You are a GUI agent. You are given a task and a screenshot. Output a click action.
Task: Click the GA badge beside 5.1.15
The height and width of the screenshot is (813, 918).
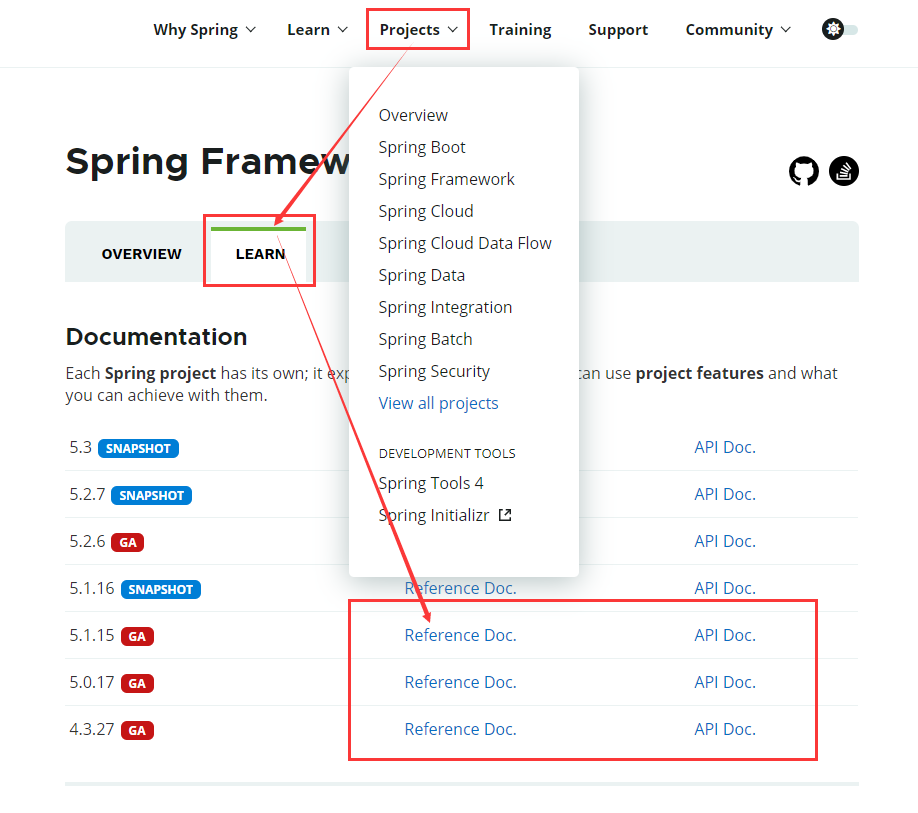point(137,636)
